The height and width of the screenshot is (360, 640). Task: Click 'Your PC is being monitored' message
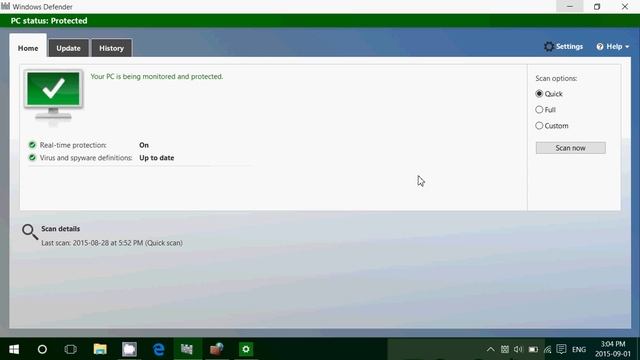(x=157, y=76)
